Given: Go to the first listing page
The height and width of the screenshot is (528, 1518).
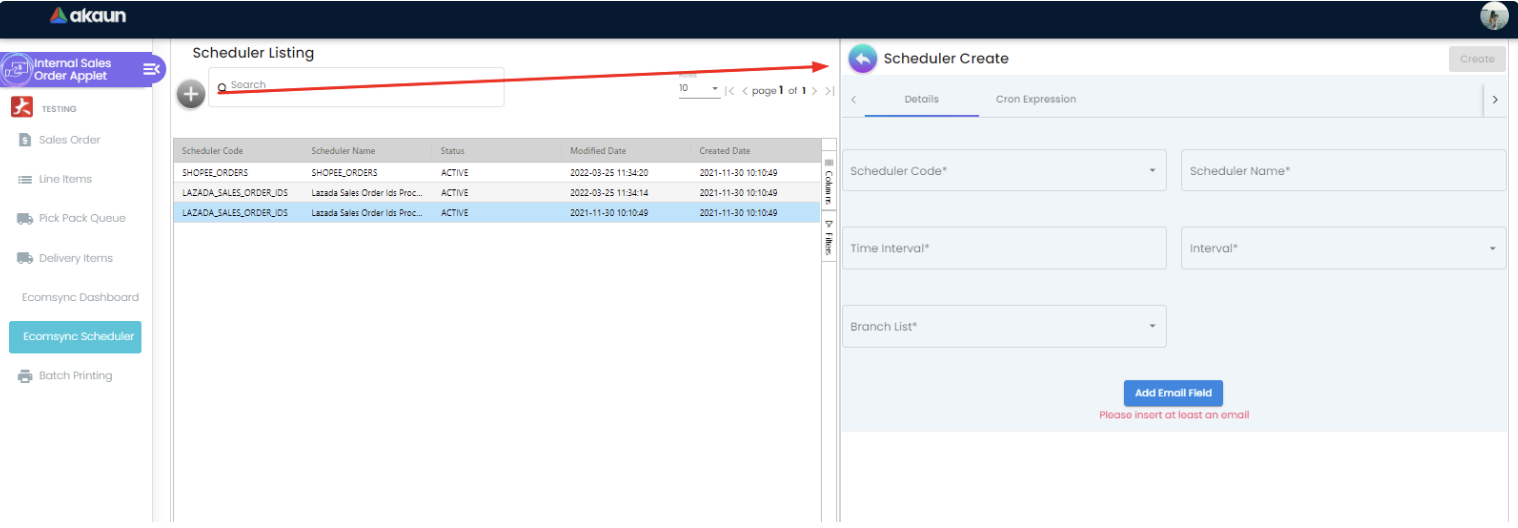Looking at the screenshot, I should point(730,91).
